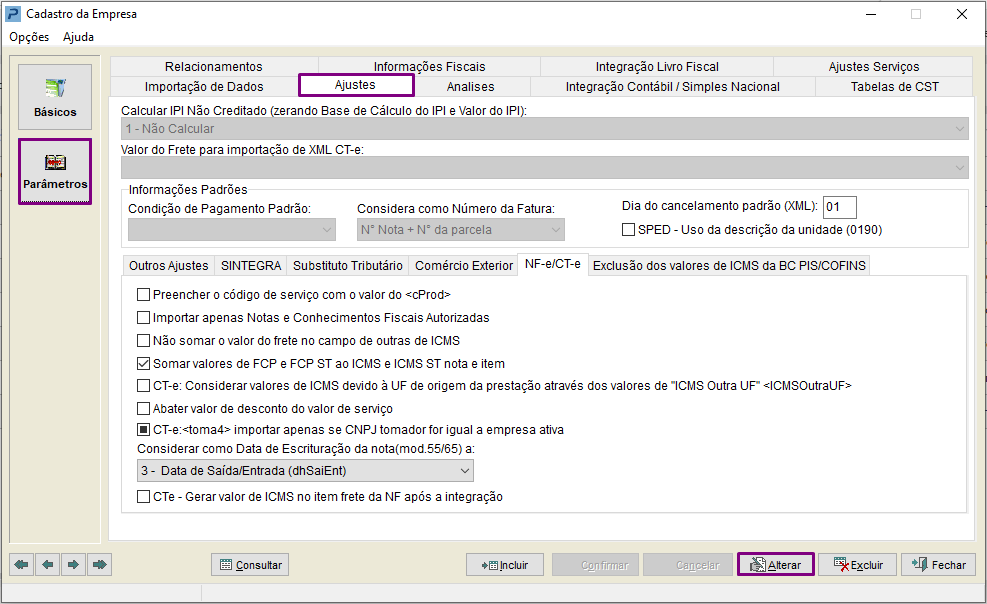Uncheck Somar valores de FCP e FCP ST
Image resolution: width=987 pixels, height=604 pixels.
(x=144, y=364)
